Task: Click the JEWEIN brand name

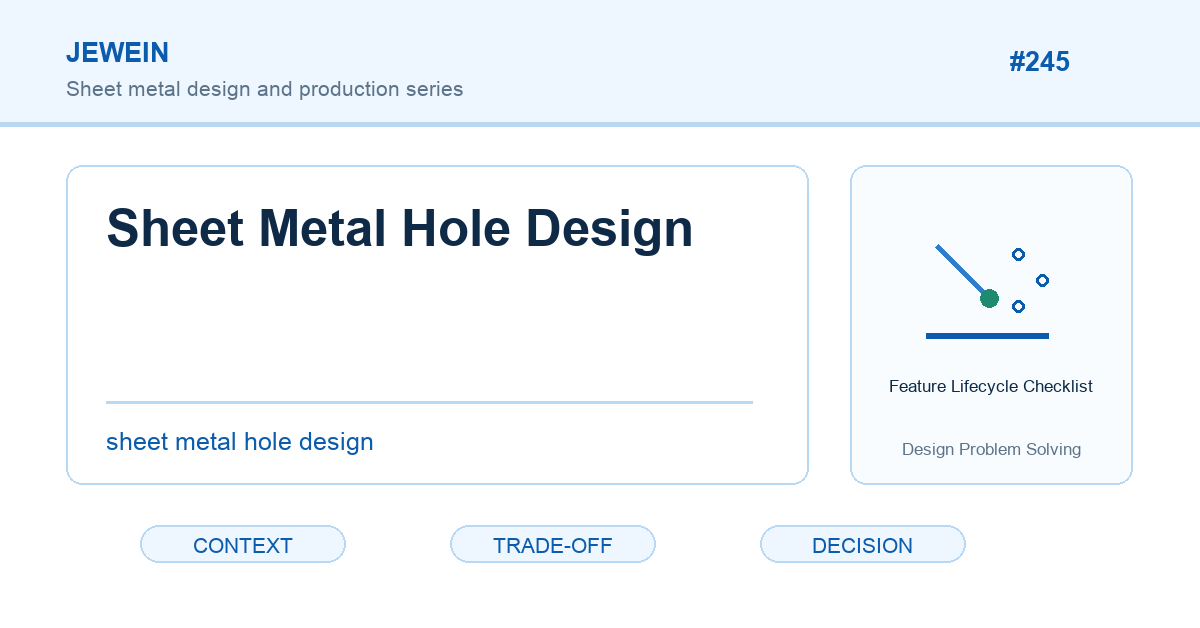Action: [117, 53]
